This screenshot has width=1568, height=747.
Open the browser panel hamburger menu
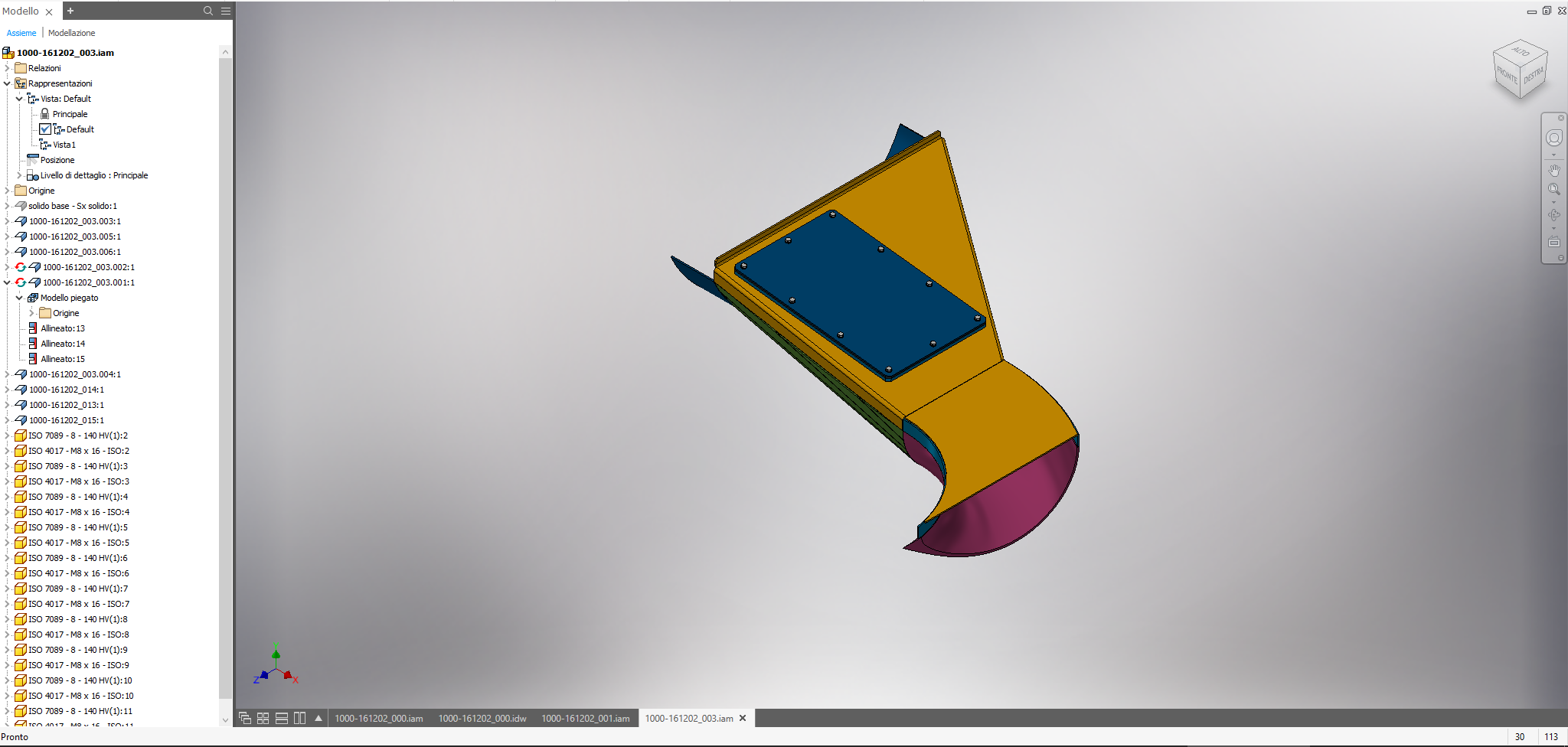(x=226, y=11)
